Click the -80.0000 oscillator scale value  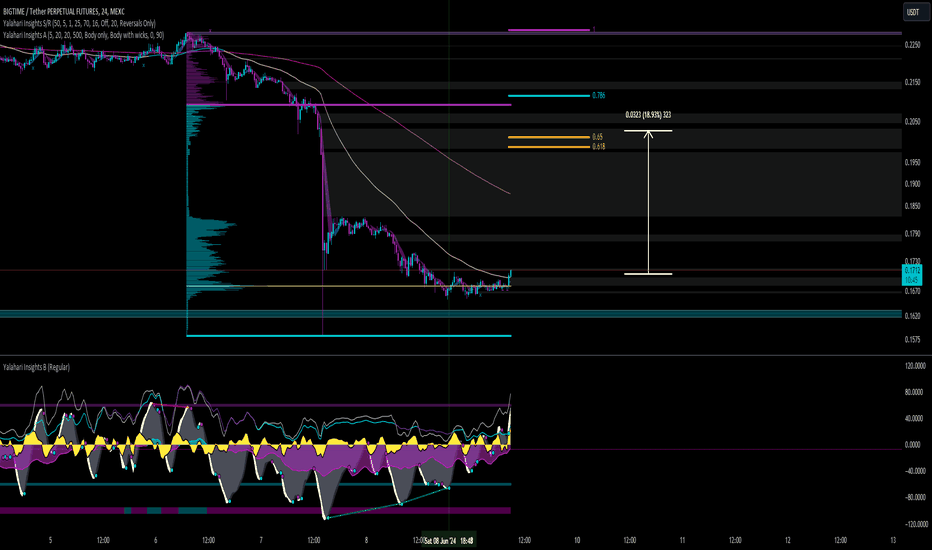(914, 497)
